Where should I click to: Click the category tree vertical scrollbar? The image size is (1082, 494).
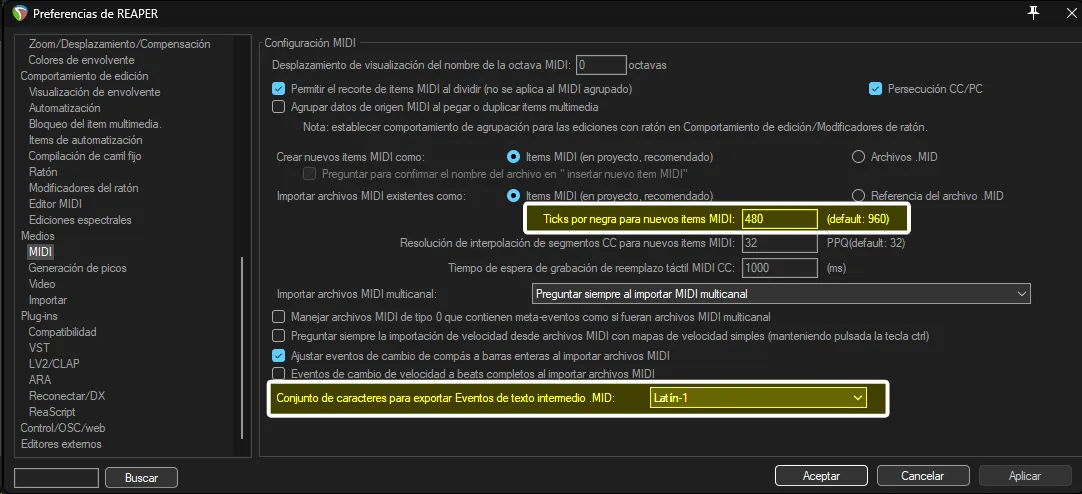pos(242,348)
